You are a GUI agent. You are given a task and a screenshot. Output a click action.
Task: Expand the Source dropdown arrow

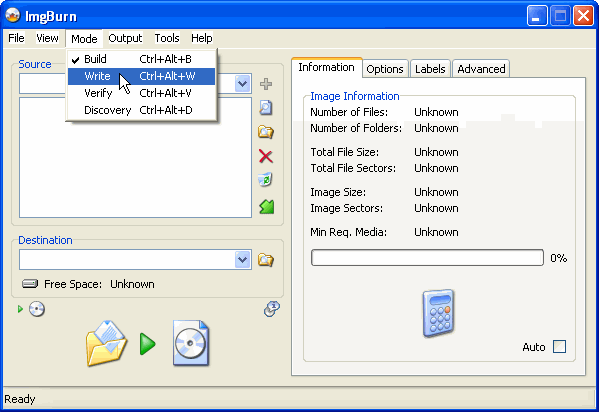(243, 83)
